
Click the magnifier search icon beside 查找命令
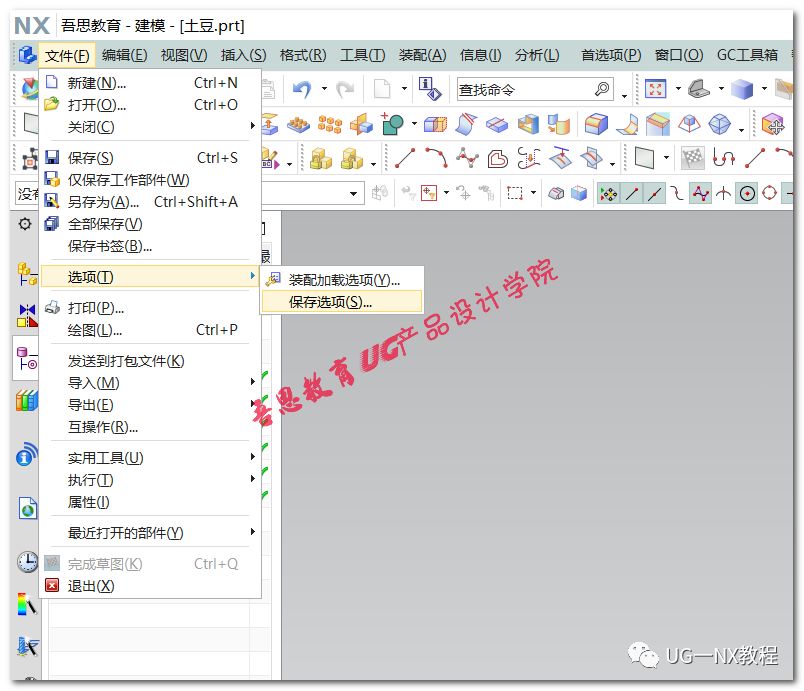tap(601, 87)
